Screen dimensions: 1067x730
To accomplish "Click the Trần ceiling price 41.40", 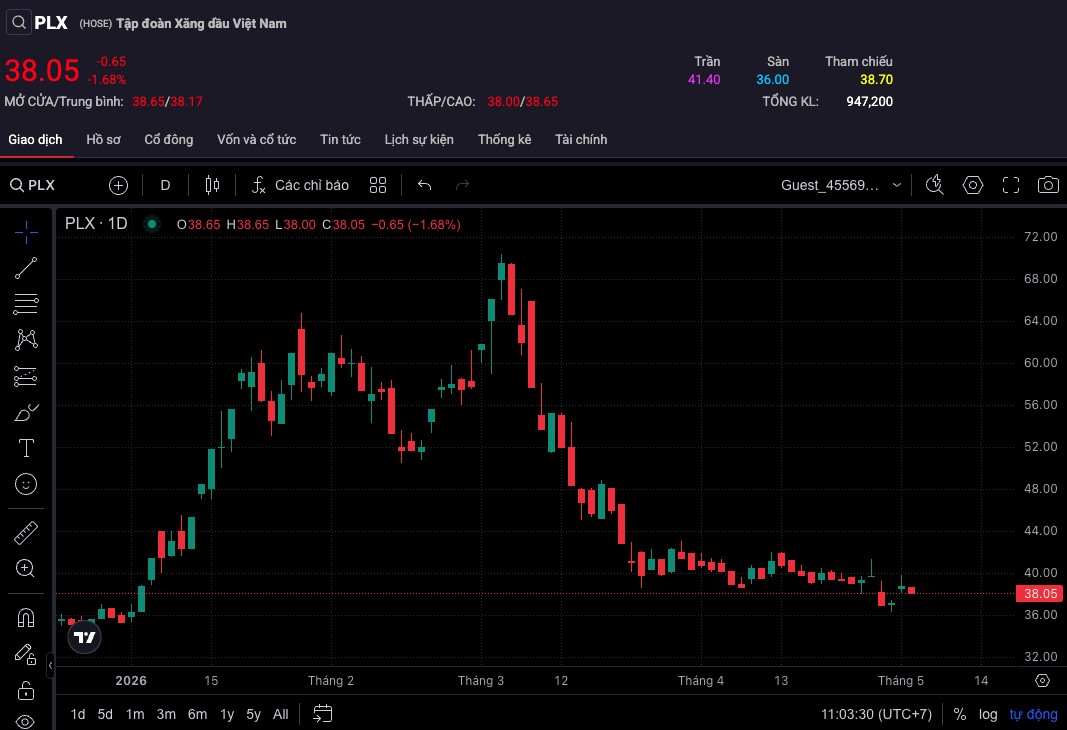I will coord(704,80).
